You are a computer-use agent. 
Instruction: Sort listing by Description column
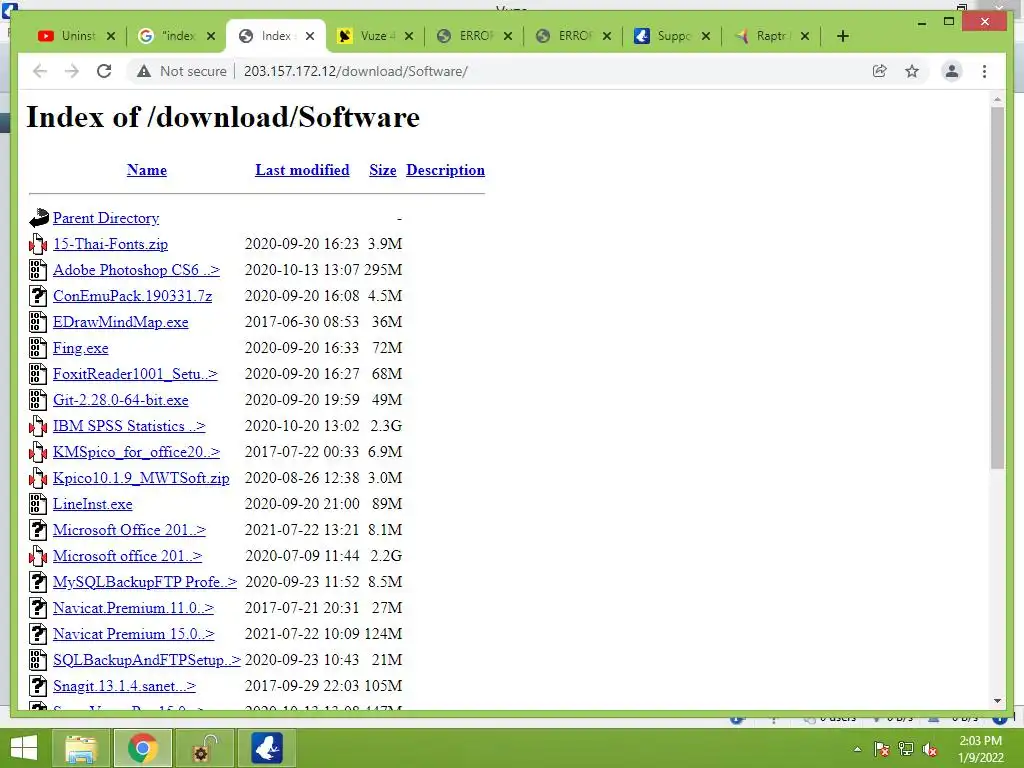point(445,170)
